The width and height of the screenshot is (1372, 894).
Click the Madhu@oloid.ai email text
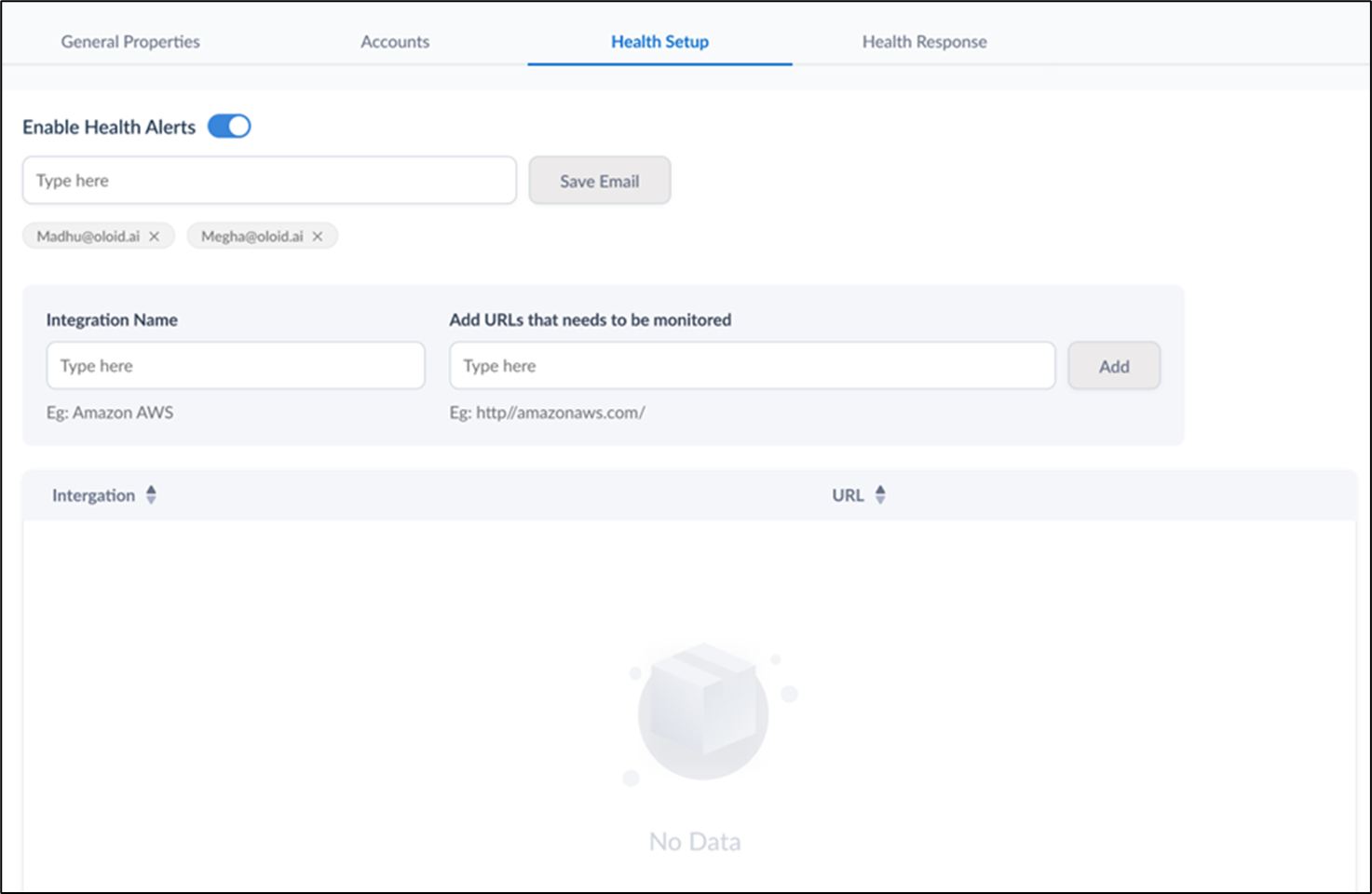coord(88,237)
